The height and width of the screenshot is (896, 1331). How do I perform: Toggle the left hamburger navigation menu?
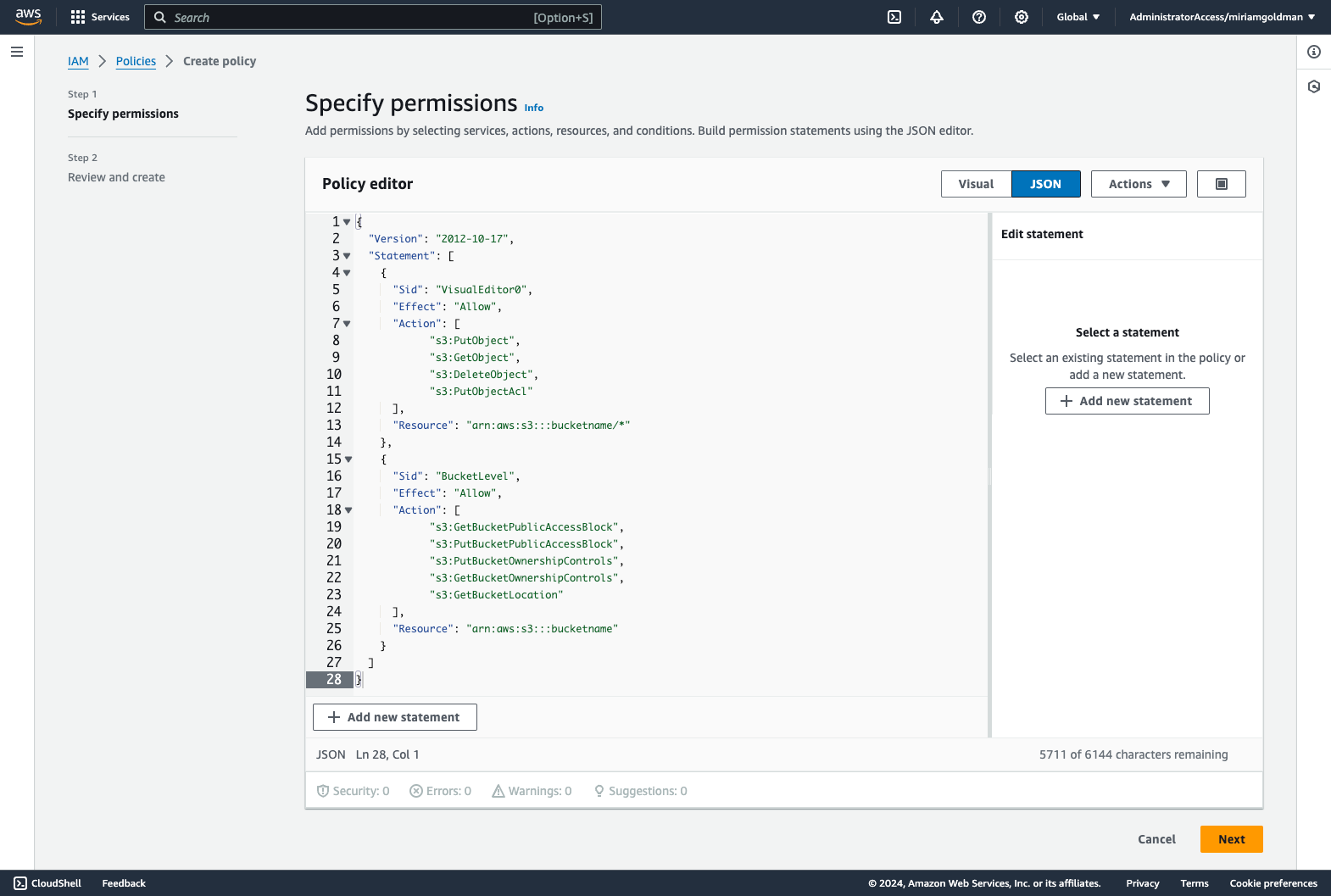click(x=17, y=52)
